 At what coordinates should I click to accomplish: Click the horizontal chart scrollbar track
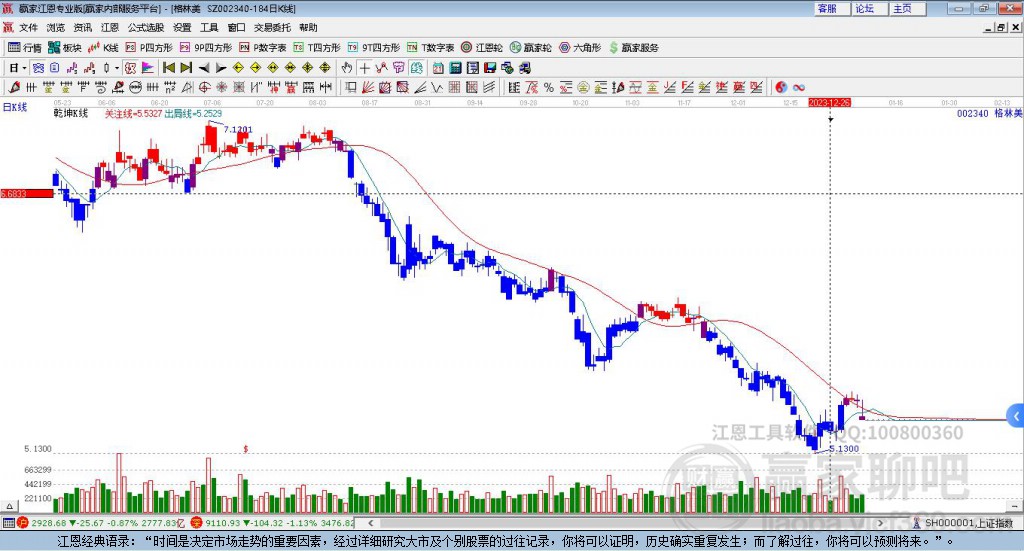[x=624, y=523]
